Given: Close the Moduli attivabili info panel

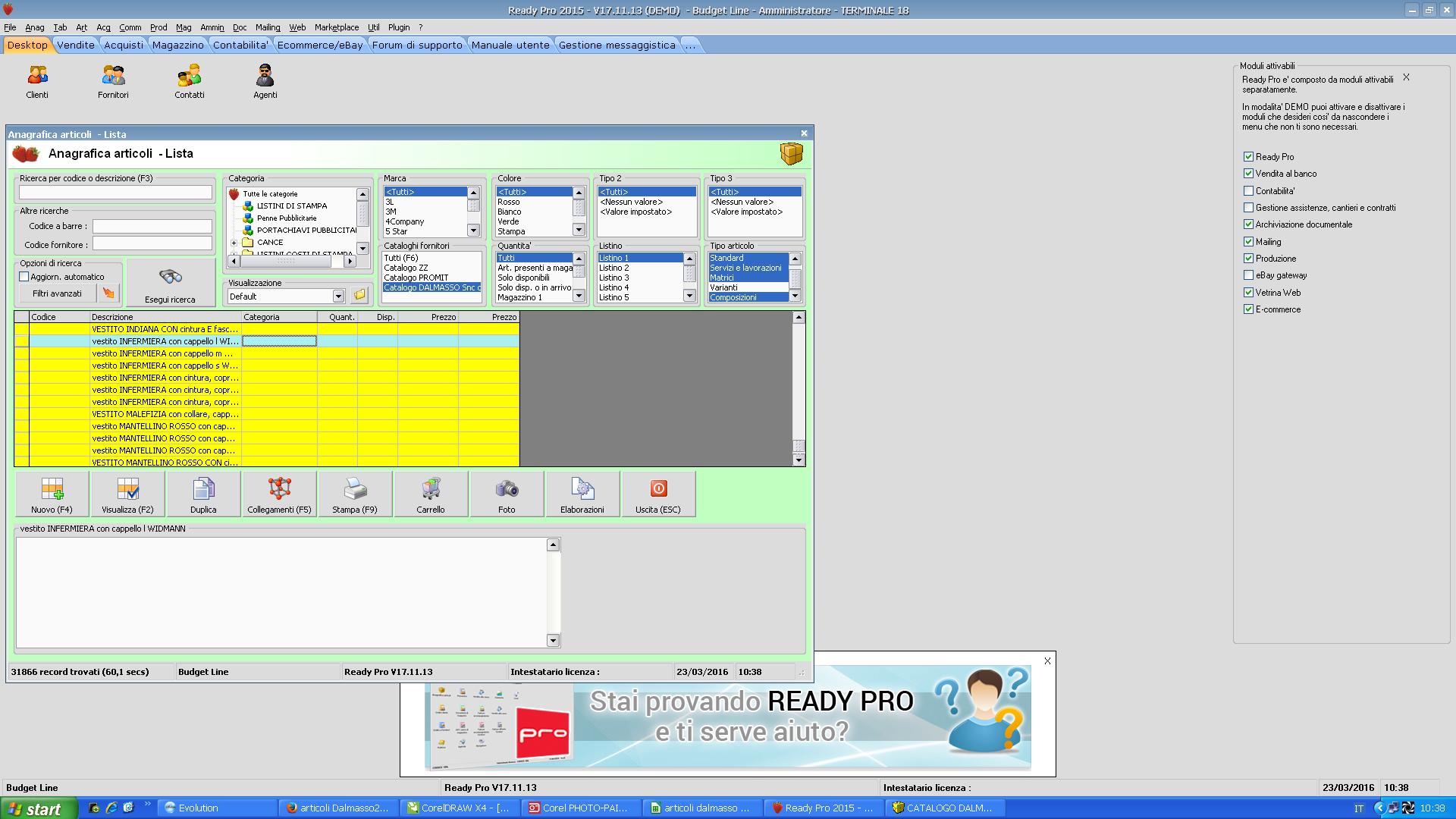Looking at the screenshot, I should click(1406, 77).
